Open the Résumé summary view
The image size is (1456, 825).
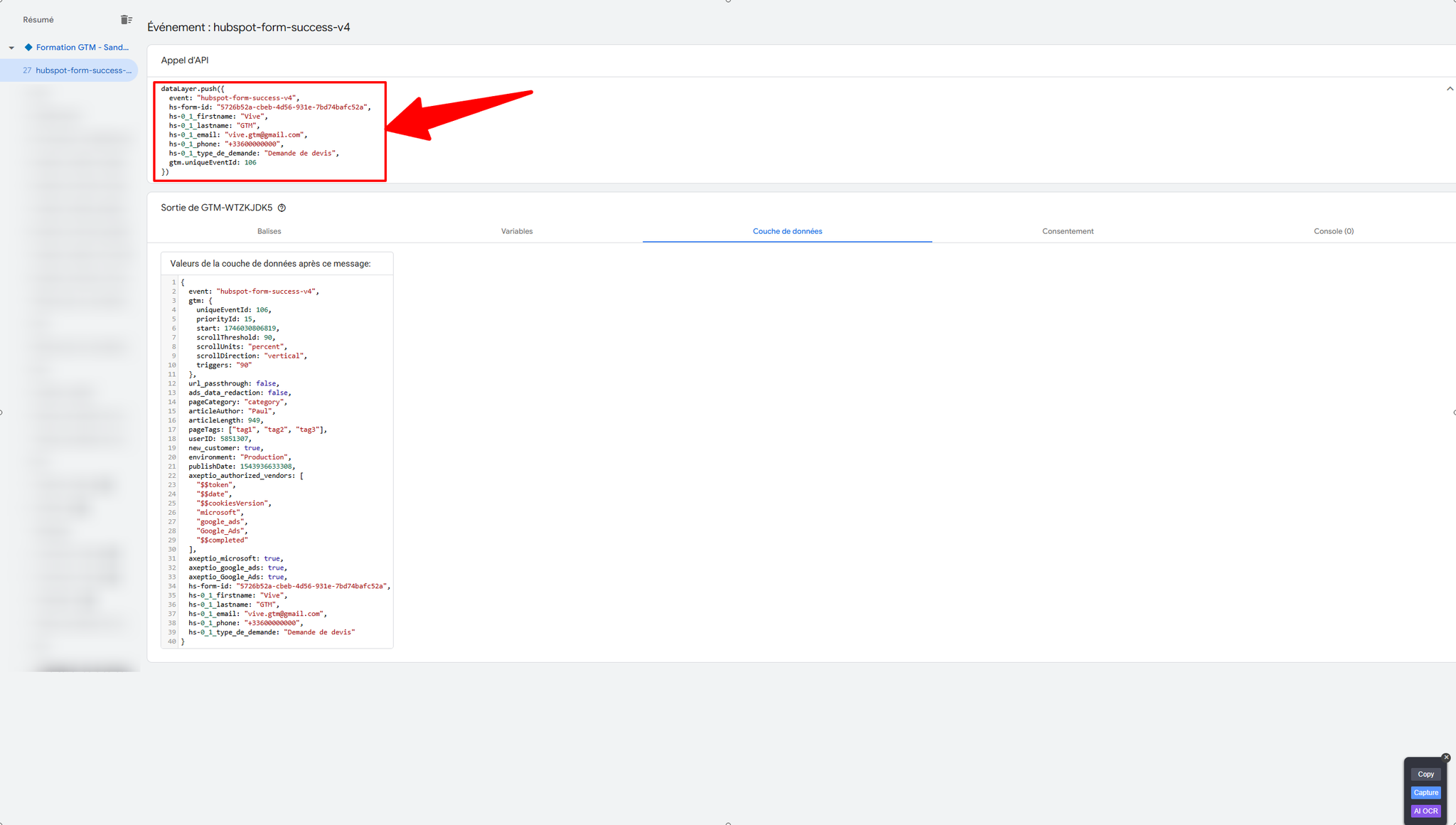(38, 20)
